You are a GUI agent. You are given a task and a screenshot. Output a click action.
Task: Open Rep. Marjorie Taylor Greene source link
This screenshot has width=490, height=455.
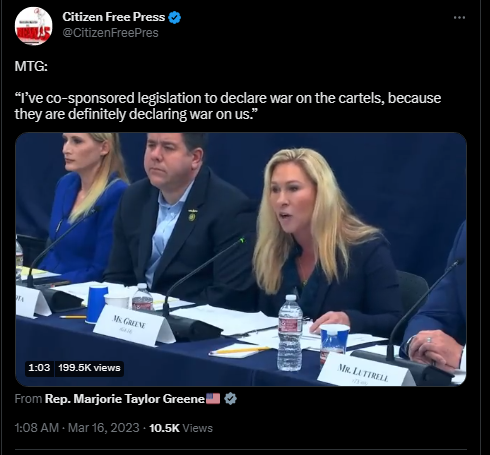125,399
